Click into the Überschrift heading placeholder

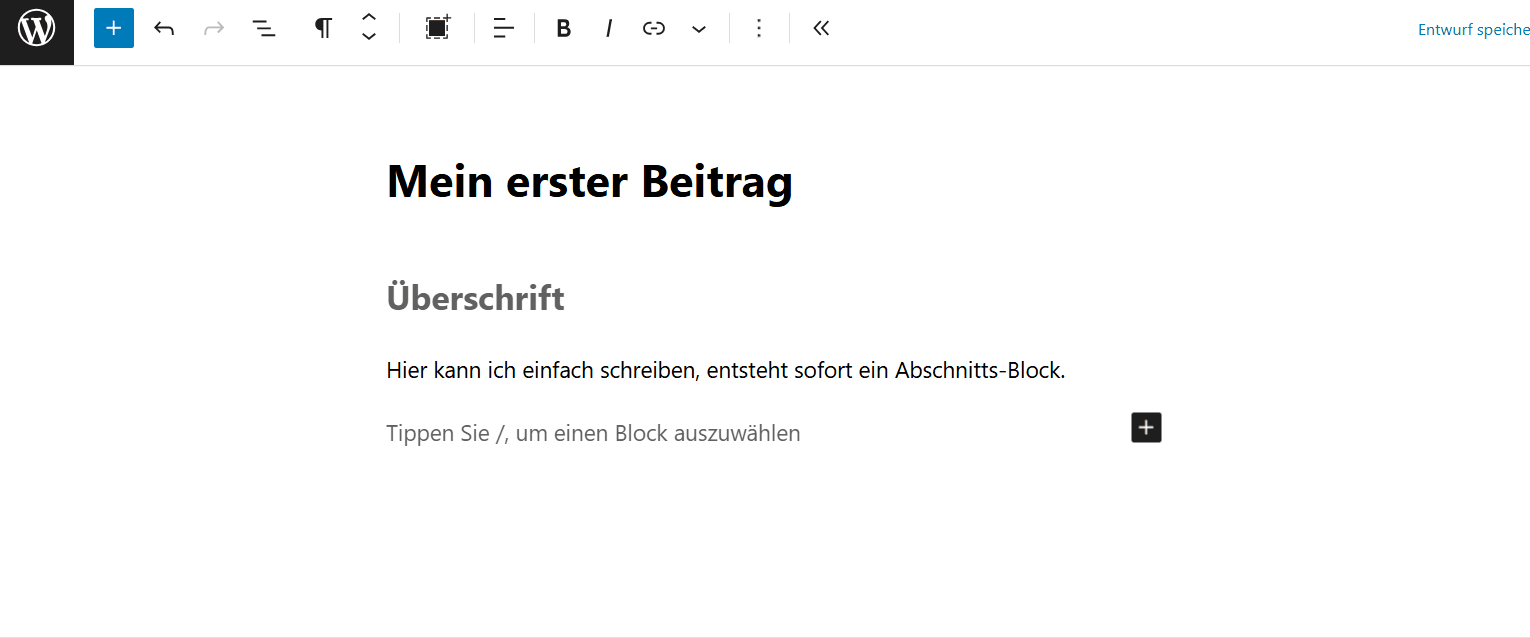click(x=476, y=298)
